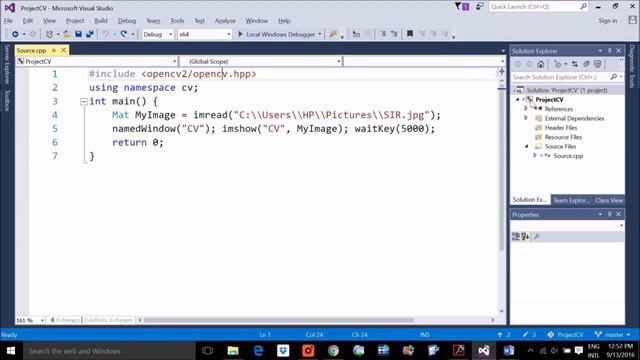Switch to the Team Explorer tab
This screenshot has height=360, width=640.
[571, 200]
